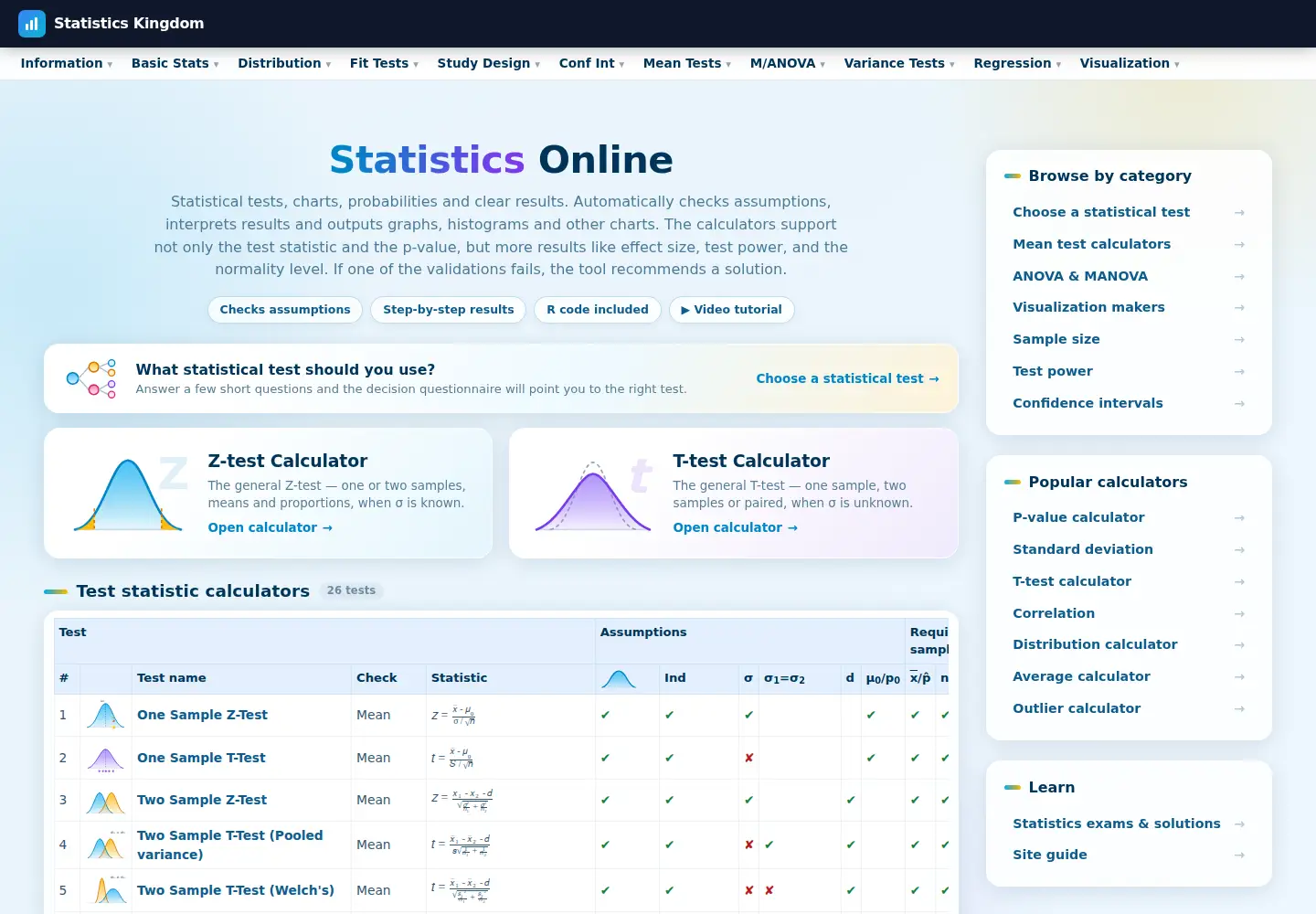Click the Z-test bell curve illustration
The height and width of the screenshot is (914, 1316).
click(x=128, y=494)
